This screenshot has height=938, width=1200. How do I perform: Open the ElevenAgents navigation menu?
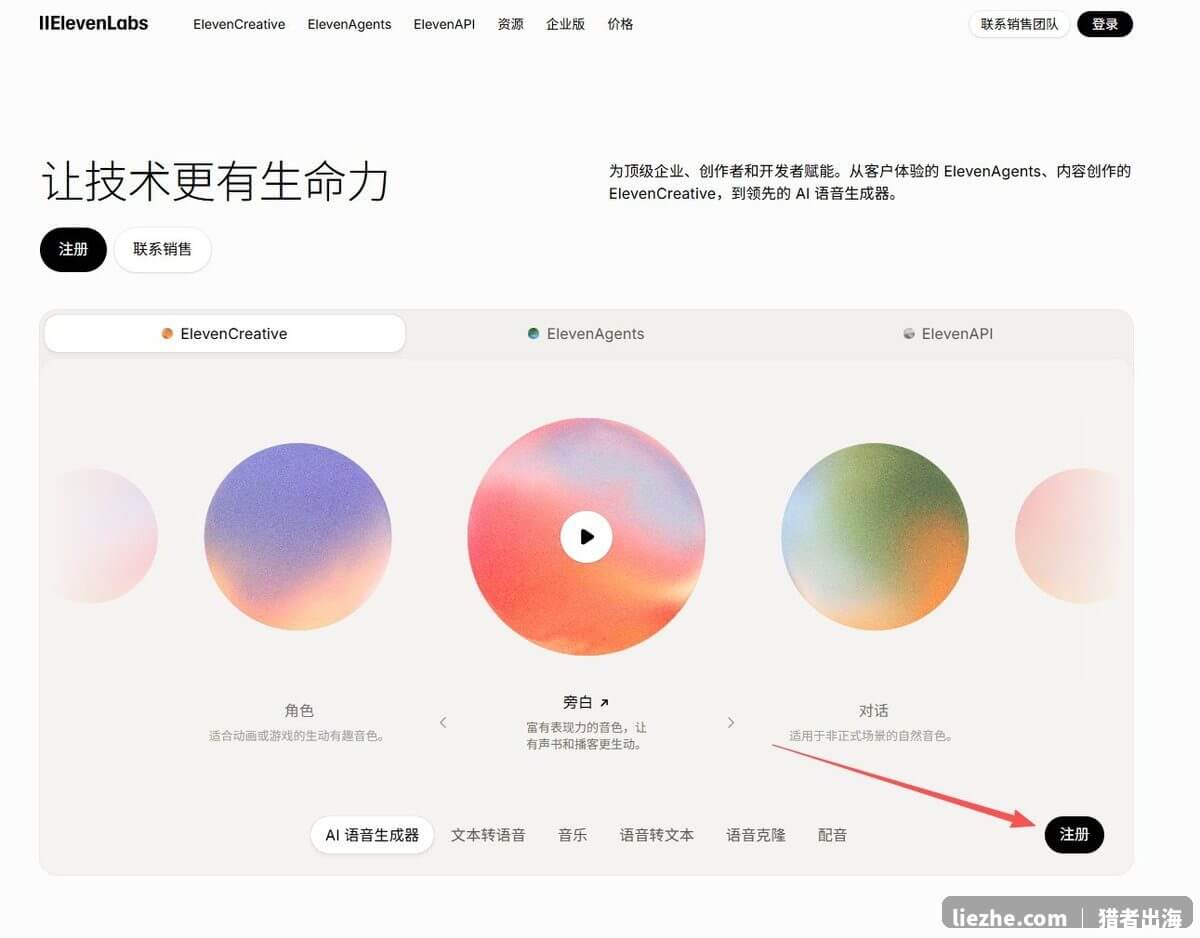click(349, 24)
